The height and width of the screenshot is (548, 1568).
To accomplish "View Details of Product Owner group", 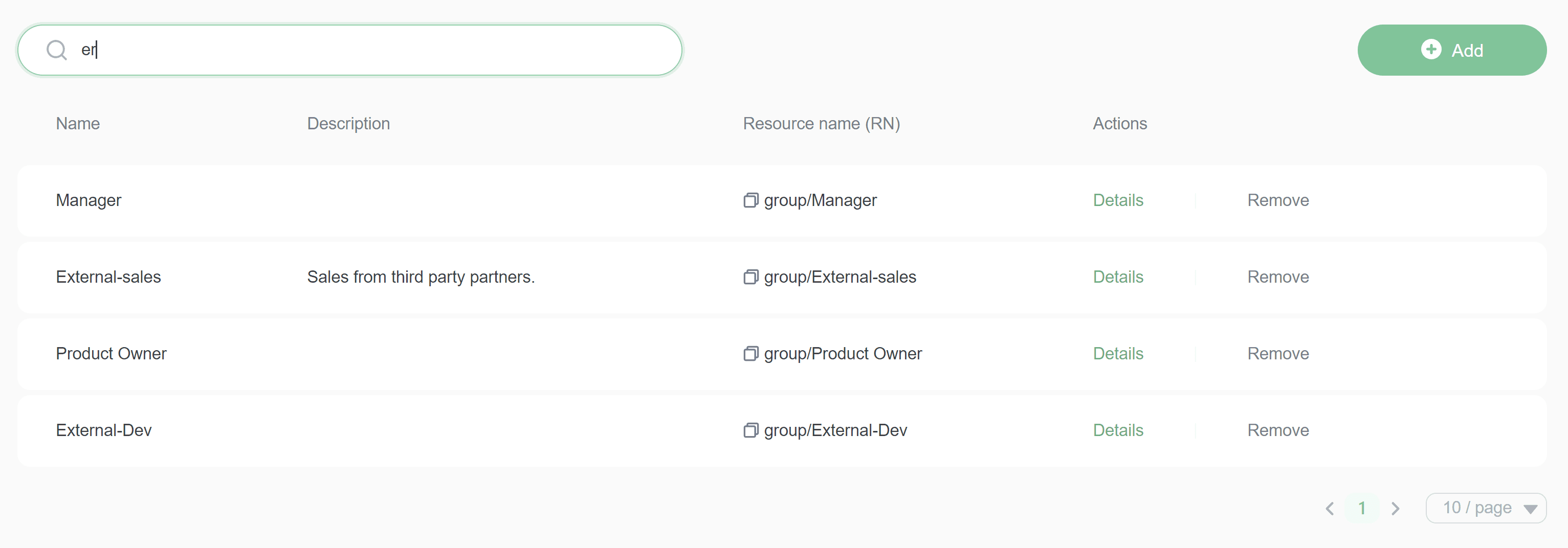I will 1118,353.
